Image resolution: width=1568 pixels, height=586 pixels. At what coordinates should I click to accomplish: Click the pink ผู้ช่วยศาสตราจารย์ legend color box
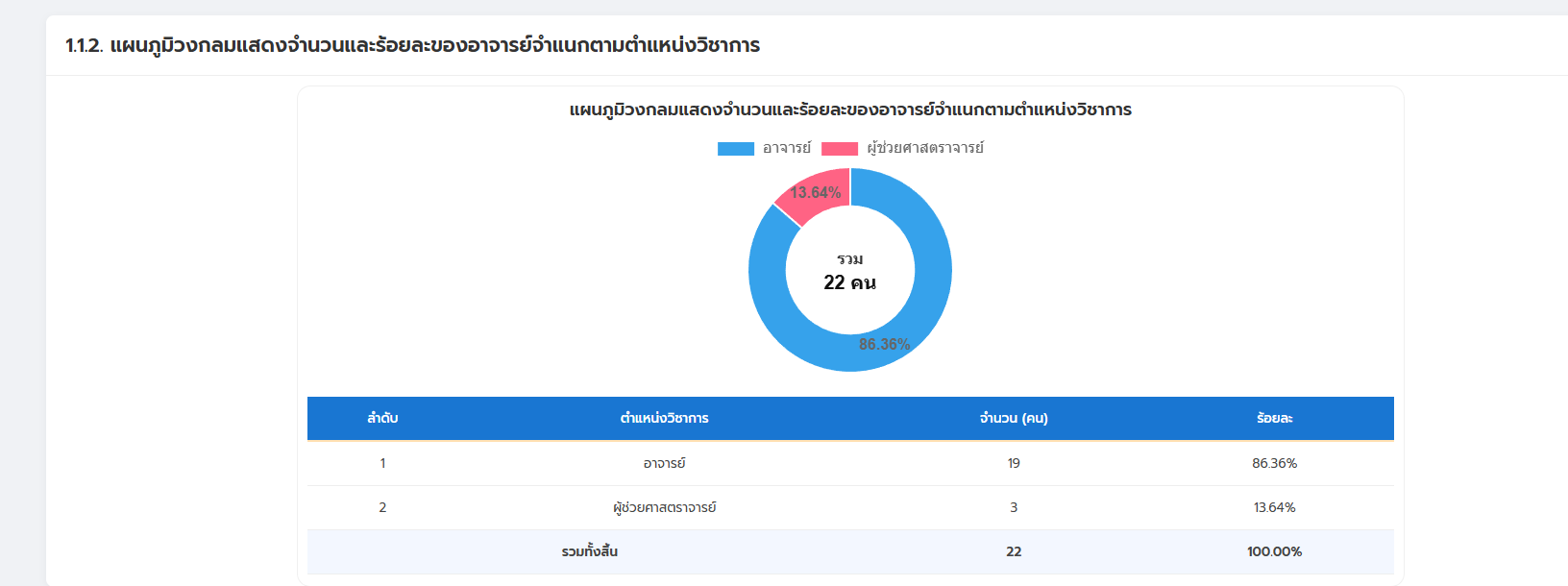[x=839, y=149]
